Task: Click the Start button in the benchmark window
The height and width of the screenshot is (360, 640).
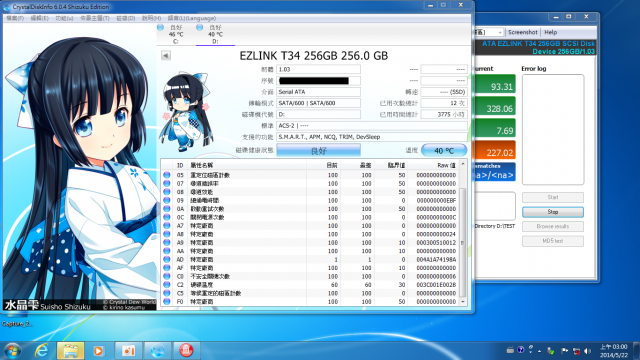Action: [x=553, y=197]
